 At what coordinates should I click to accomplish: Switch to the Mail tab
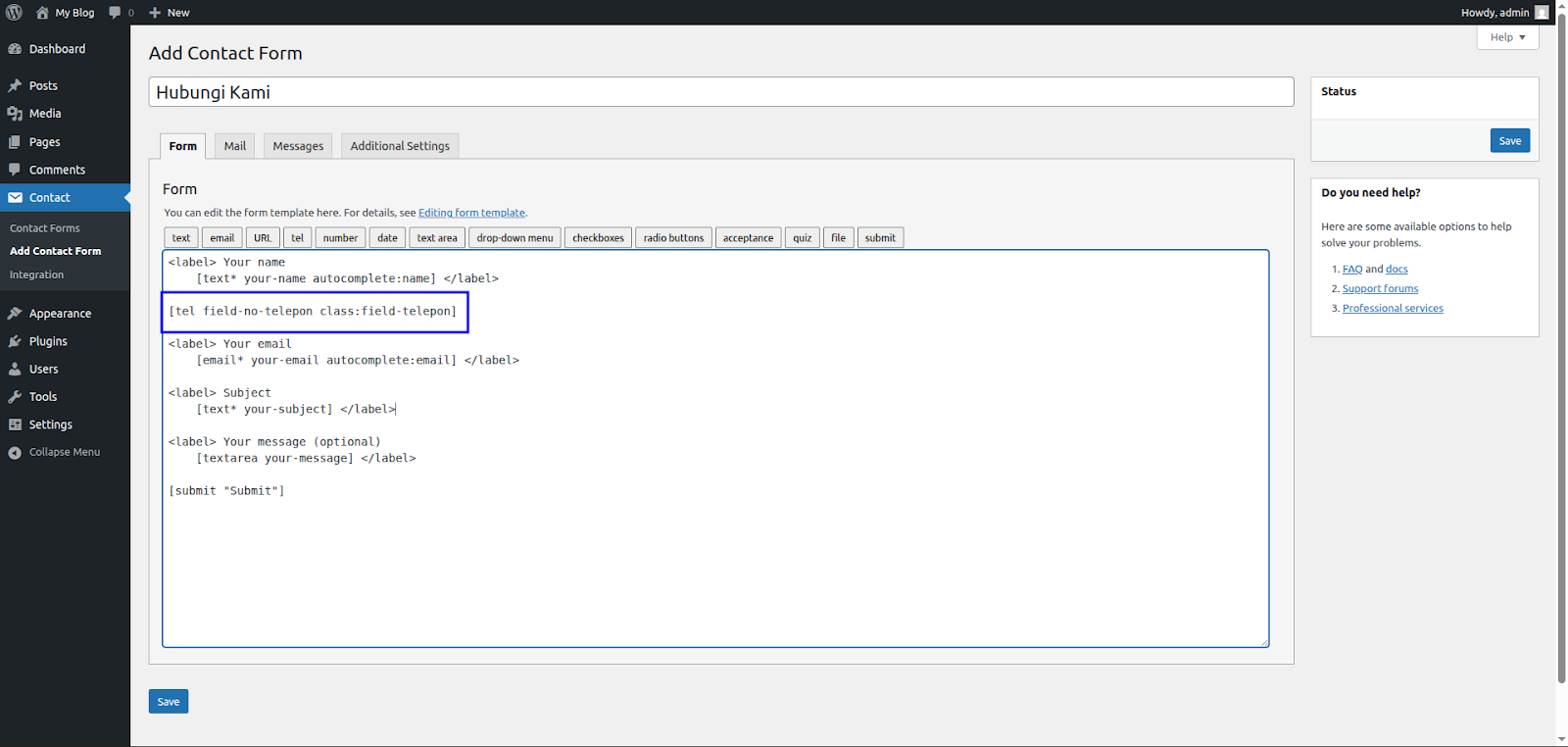coord(235,146)
